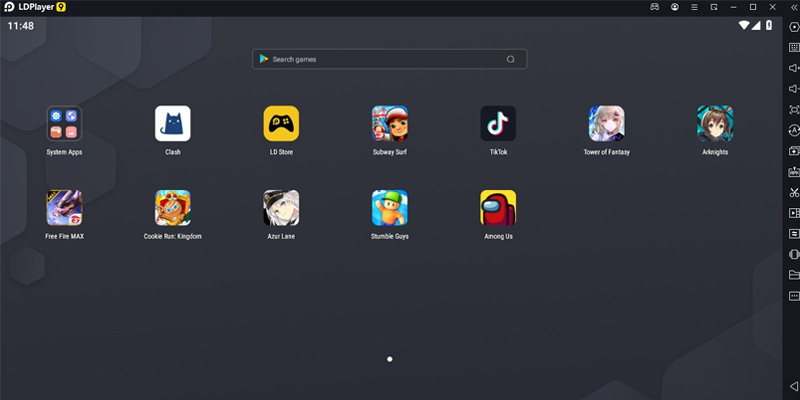Open the More options sidebar icon
Viewport: 800px width, 400px height.
(x=794, y=296)
